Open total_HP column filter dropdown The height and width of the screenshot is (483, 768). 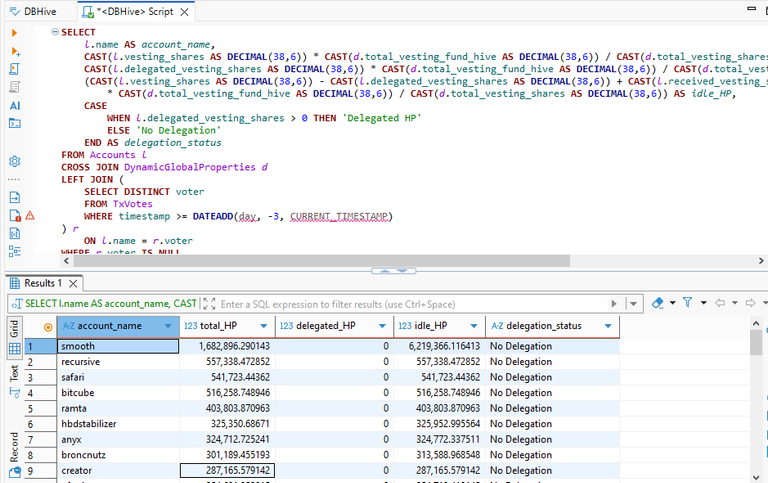point(264,326)
